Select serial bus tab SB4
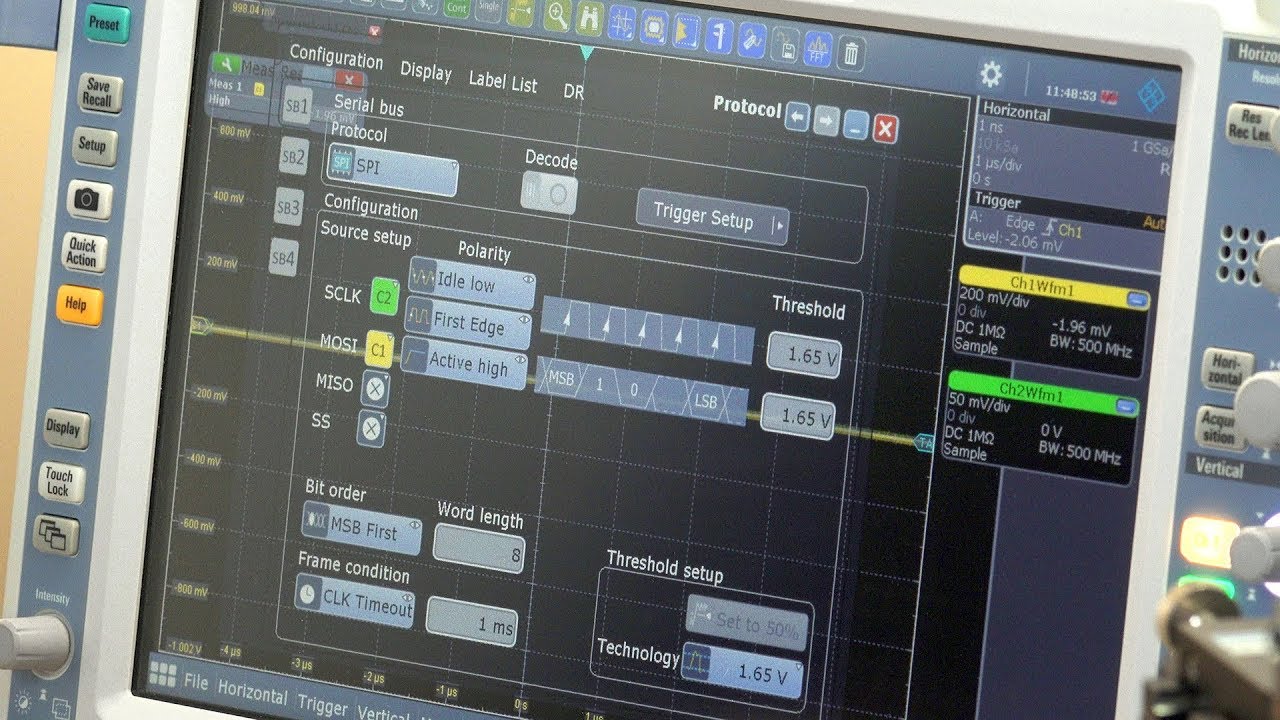This screenshot has width=1280, height=720. tap(284, 258)
